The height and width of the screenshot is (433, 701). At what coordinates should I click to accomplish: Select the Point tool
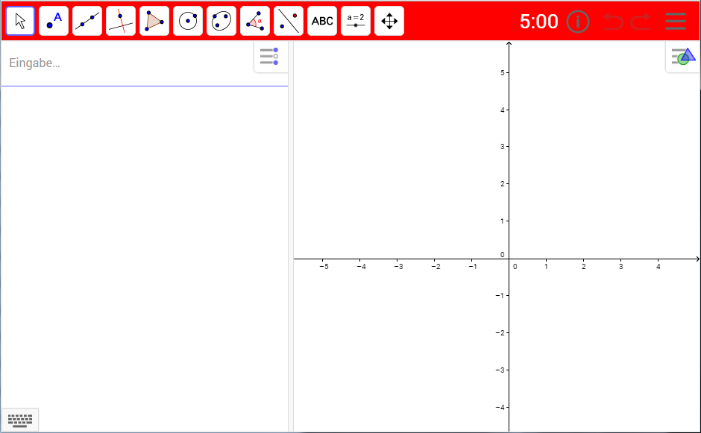[54, 21]
